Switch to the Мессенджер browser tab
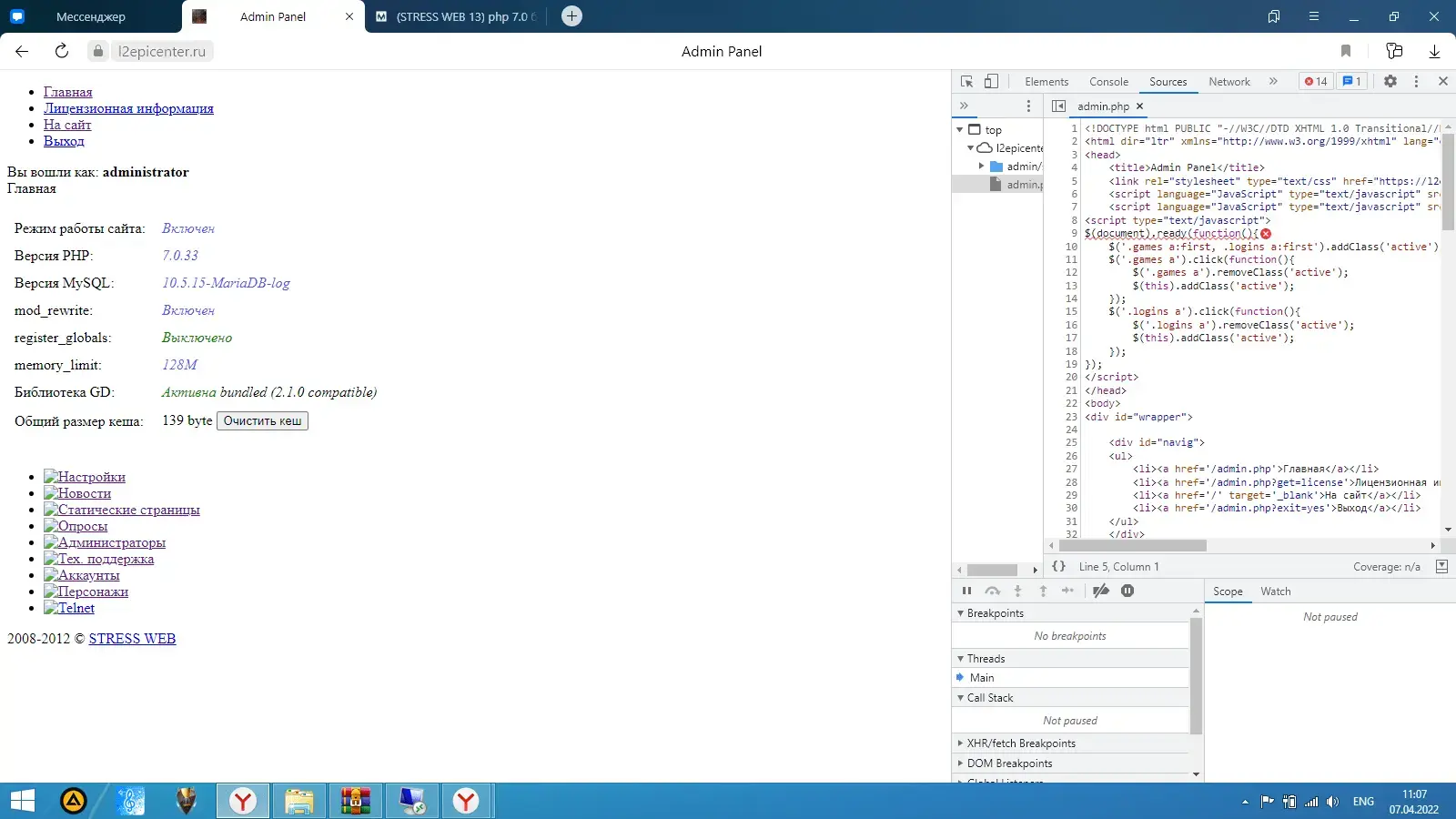This screenshot has width=1456, height=819. pyautogui.click(x=91, y=16)
